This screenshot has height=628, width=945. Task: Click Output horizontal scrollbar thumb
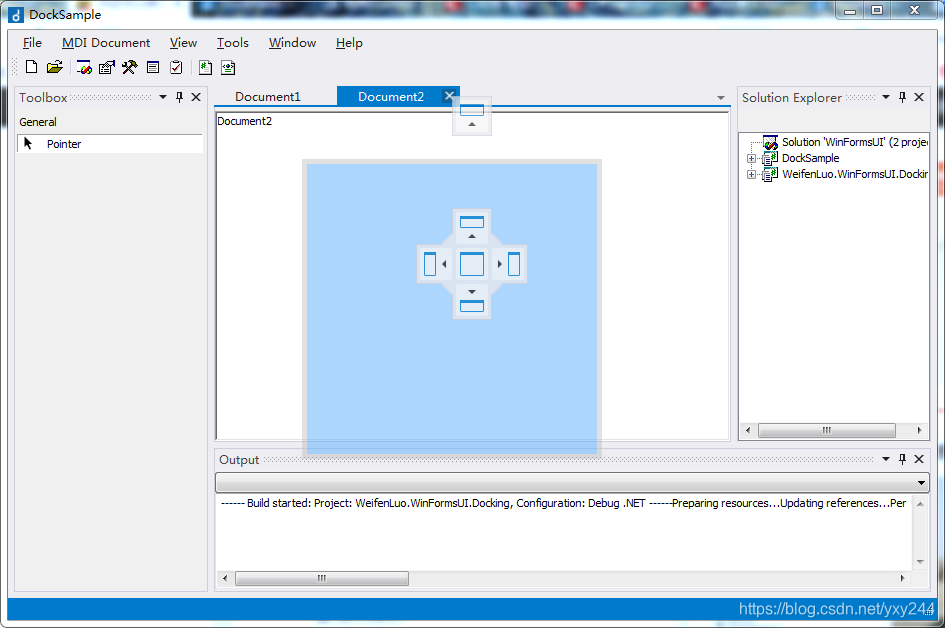click(x=322, y=579)
